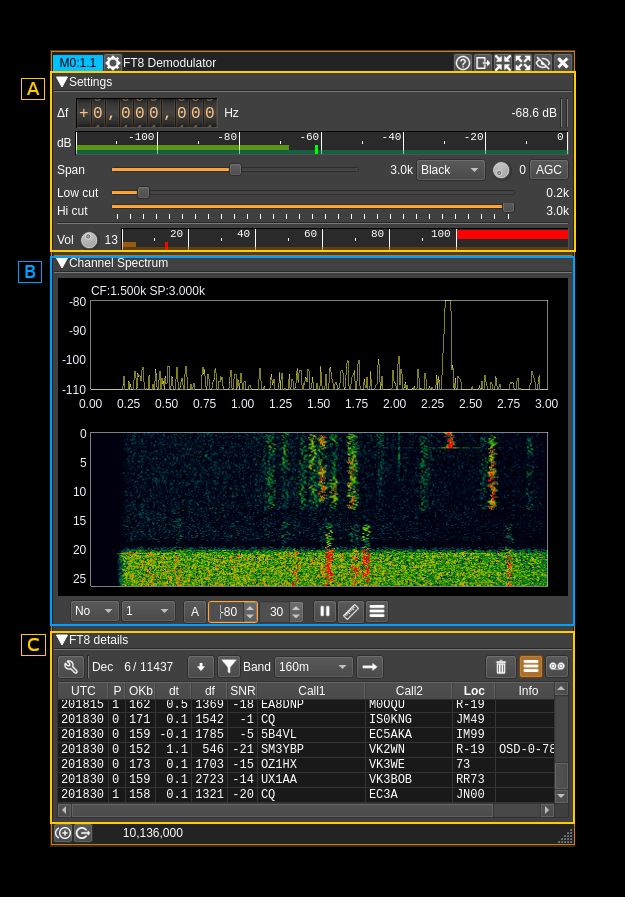
Task: Click the horizontal scrollbar left arrow
Action: coord(64,810)
